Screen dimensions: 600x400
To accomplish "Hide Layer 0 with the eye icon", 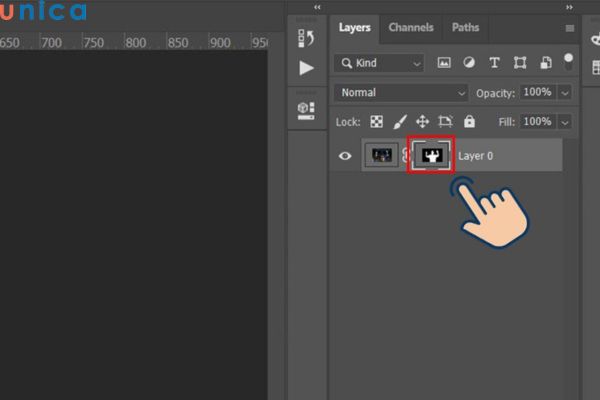I will tap(345, 156).
